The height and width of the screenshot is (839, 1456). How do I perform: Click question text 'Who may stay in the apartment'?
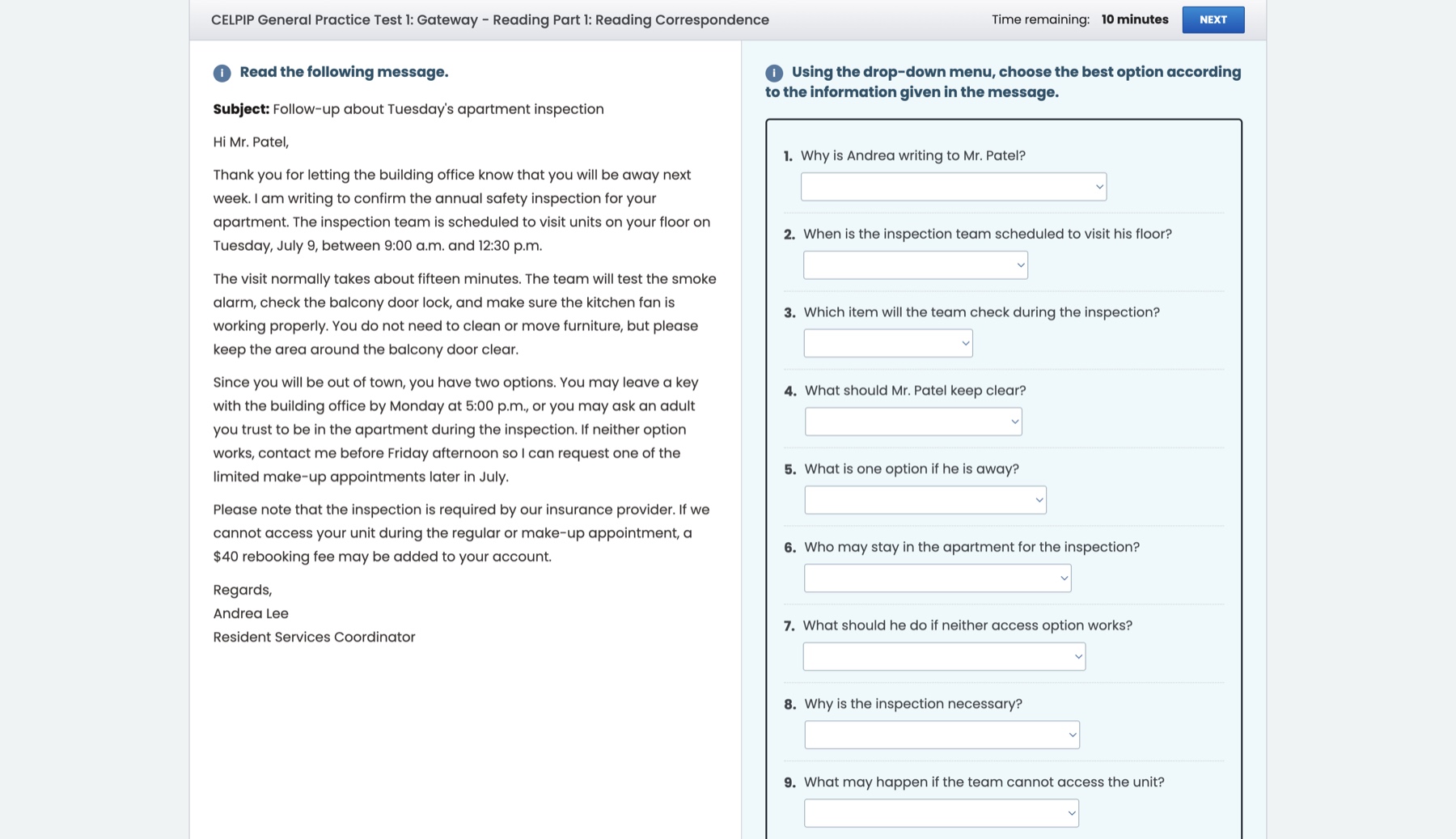[971, 547]
